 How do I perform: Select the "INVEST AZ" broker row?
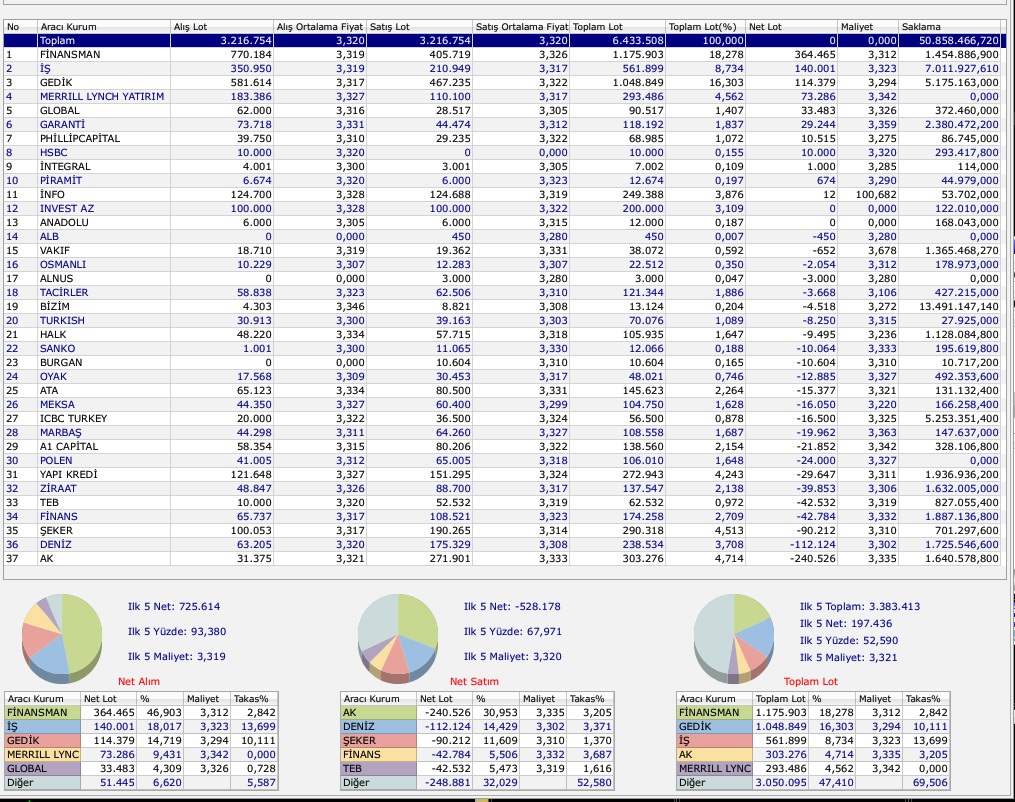coord(502,208)
